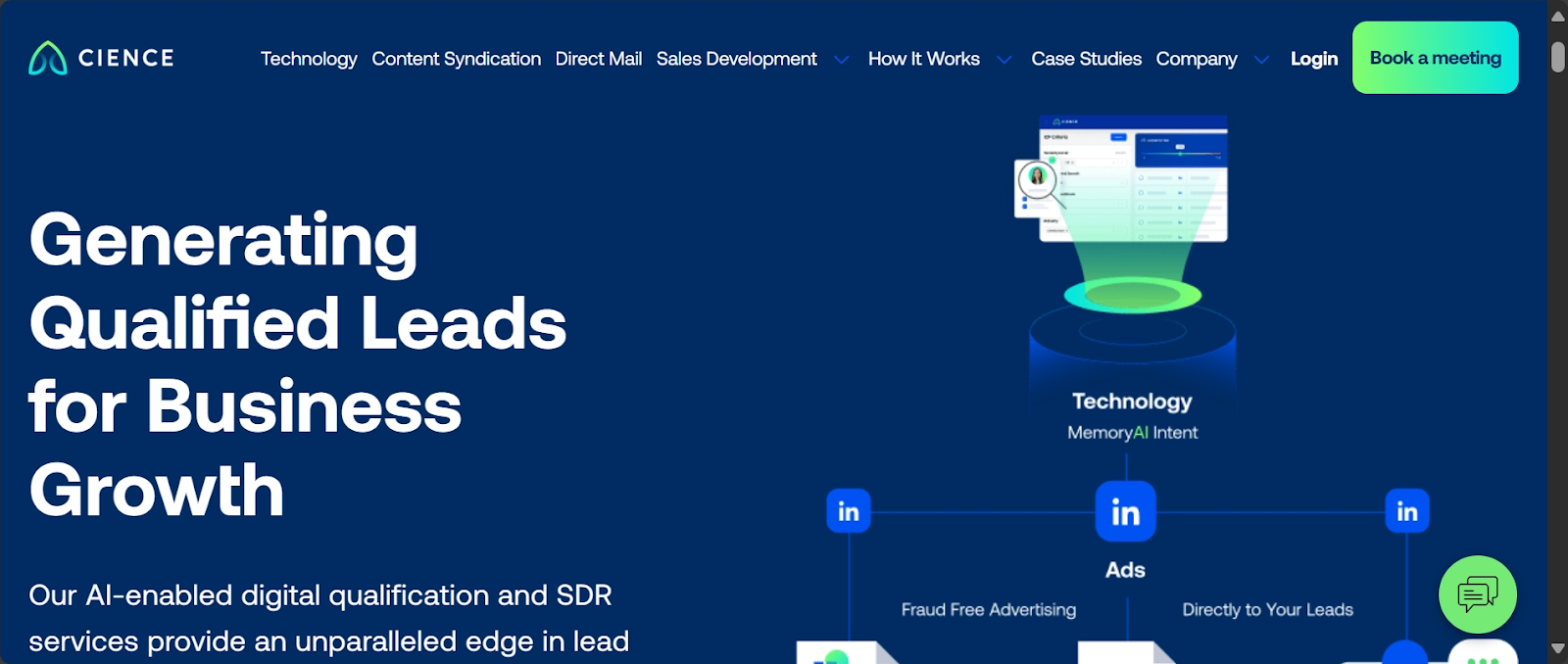Click the MemoryAI Intent text

(1132, 433)
